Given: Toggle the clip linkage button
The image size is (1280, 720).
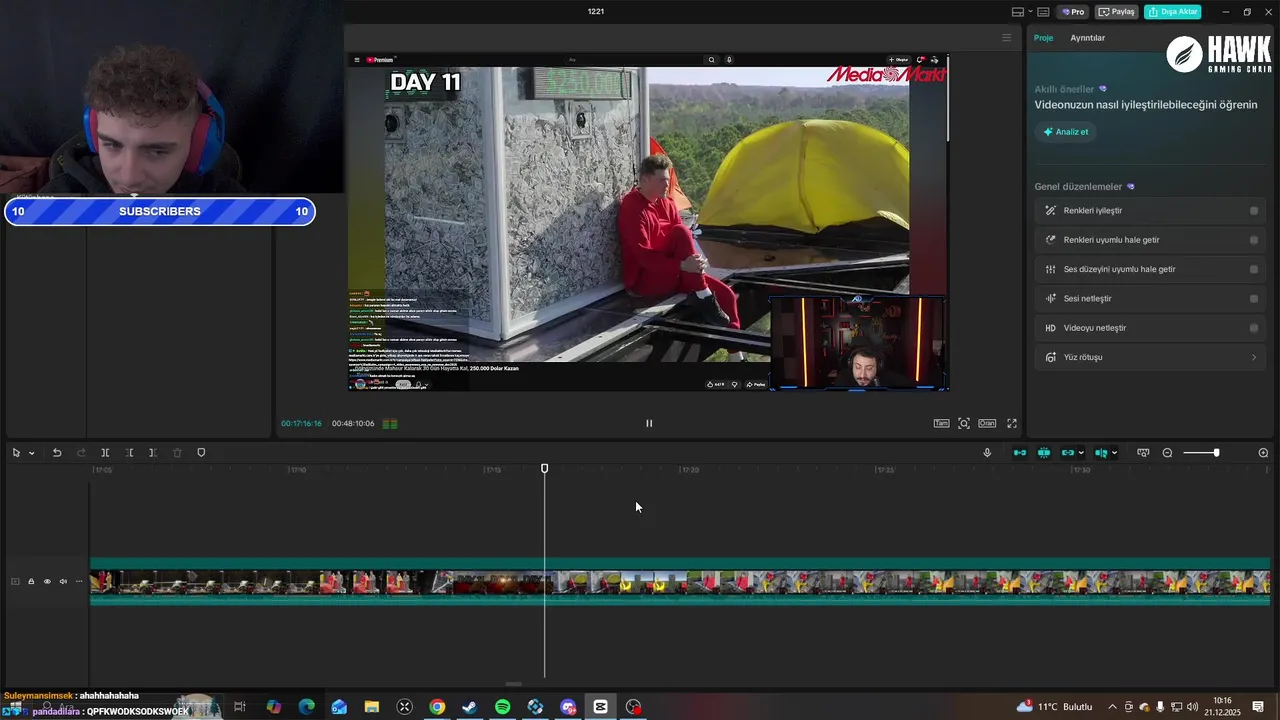Looking at the screenshot, I should [x=1067, y=453].
